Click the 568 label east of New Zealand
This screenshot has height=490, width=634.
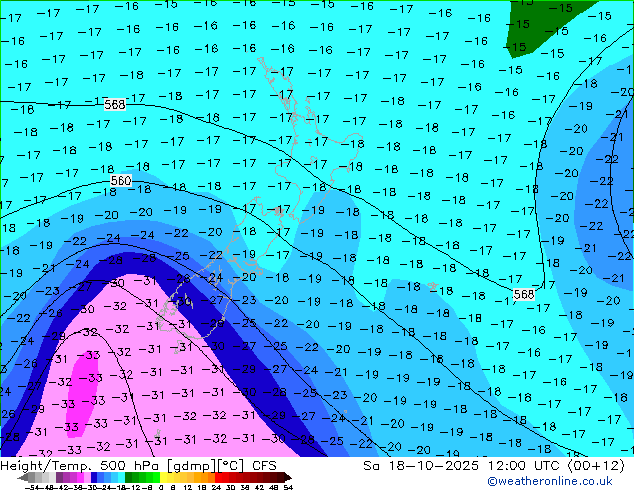pyautogui.click(x=524, y=294)
